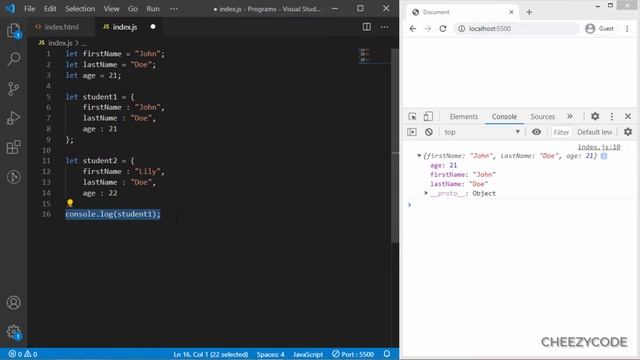Expand the __proto__ Object entry
The image size is (640, 360).
pos(426,193)
